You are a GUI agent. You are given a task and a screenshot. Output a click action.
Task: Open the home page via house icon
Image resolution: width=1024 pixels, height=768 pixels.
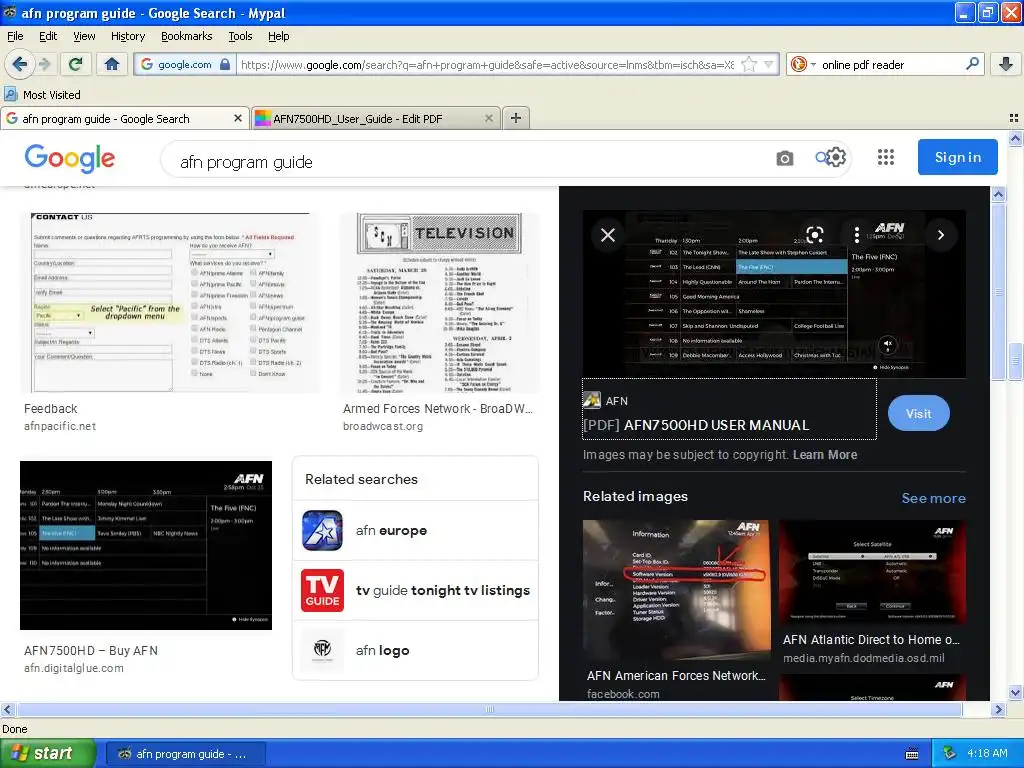pyautogui.click(x=112, y=64)
